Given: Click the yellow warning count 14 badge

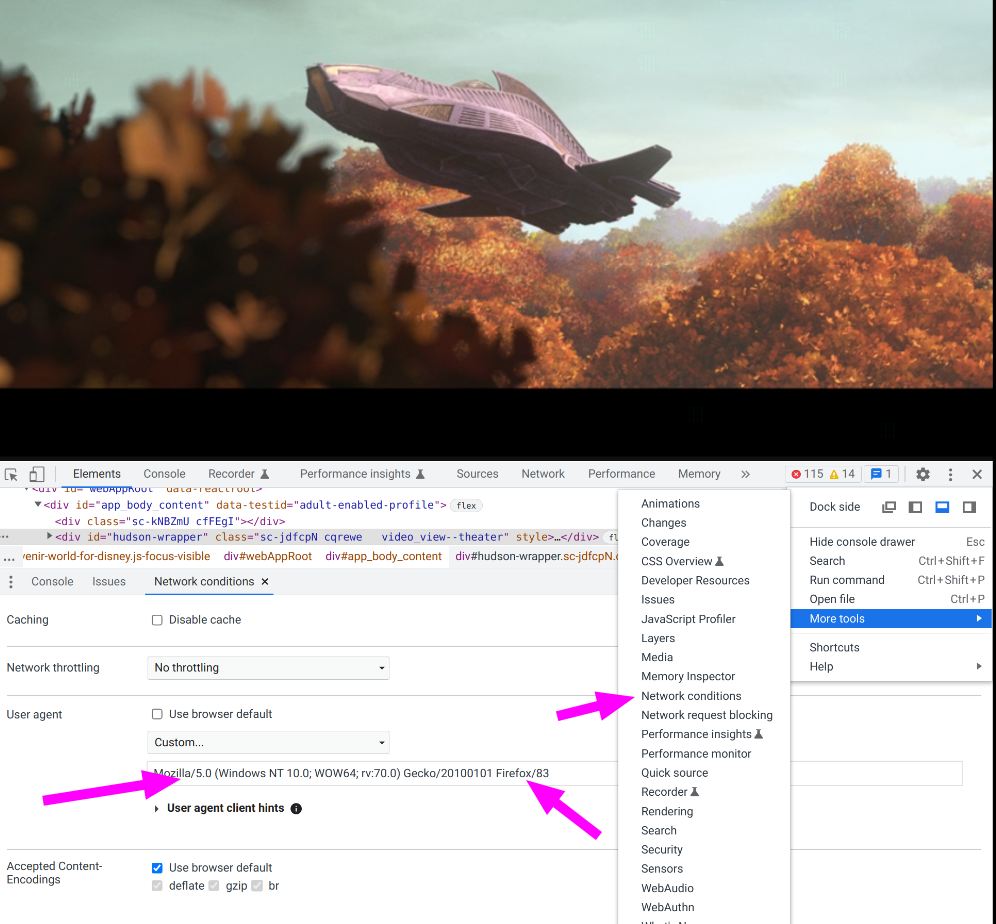Looking at the screenshot, I should (x=842, y=474).
